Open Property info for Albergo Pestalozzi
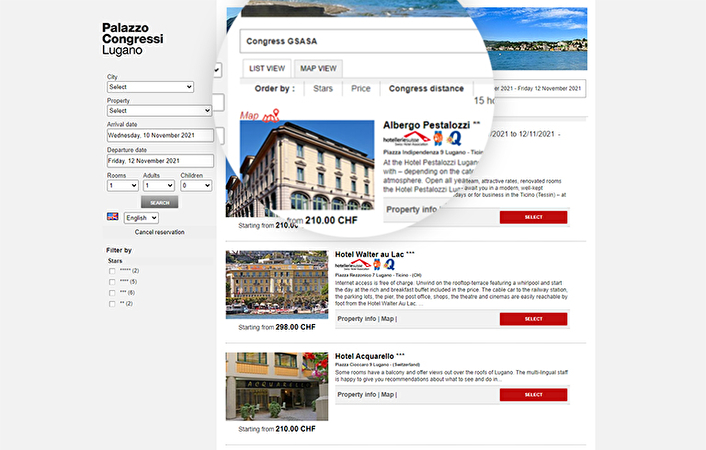 (x=412, y=209)
